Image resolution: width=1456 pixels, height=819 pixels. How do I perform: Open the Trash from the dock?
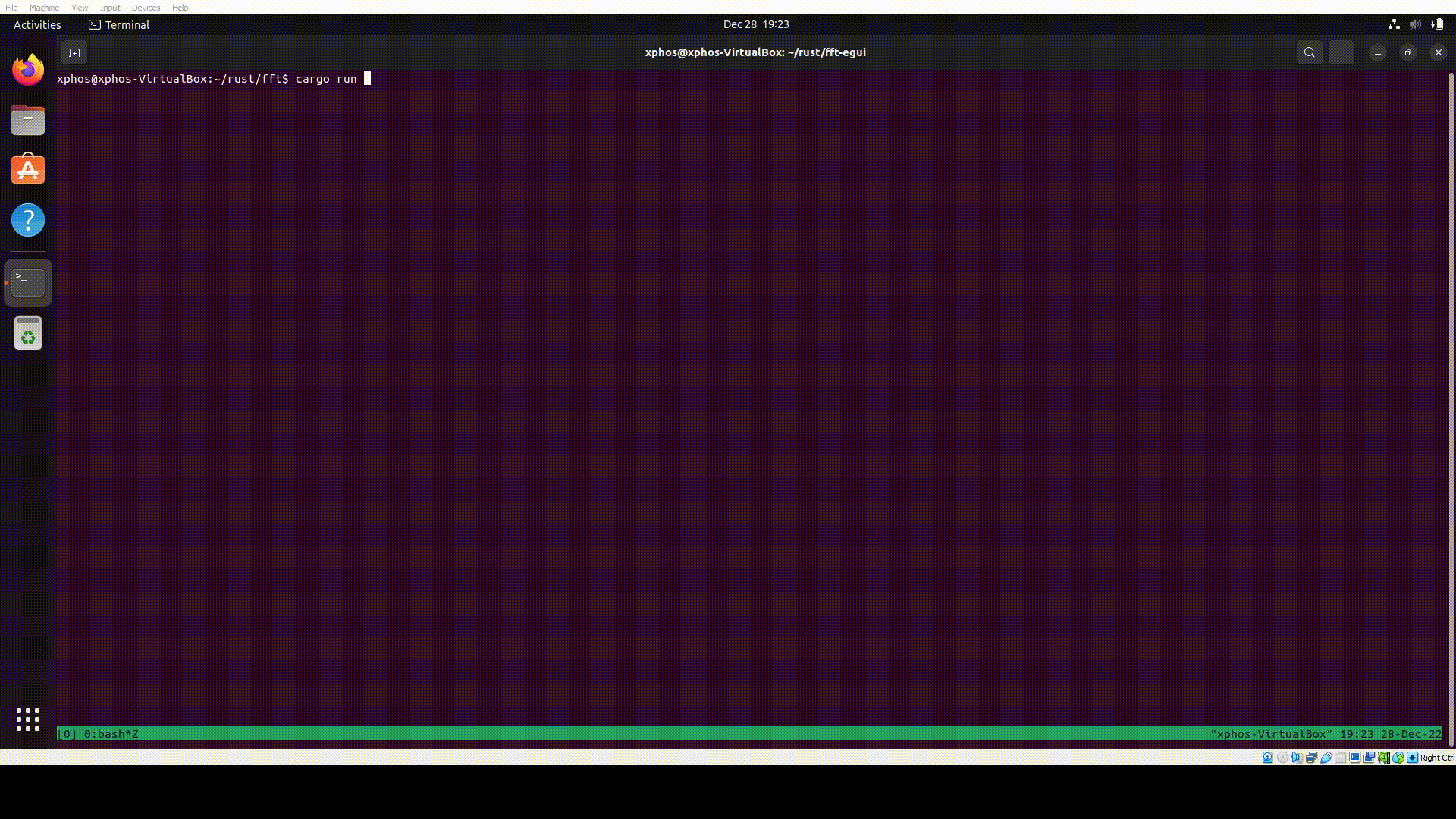pos(28,333)
